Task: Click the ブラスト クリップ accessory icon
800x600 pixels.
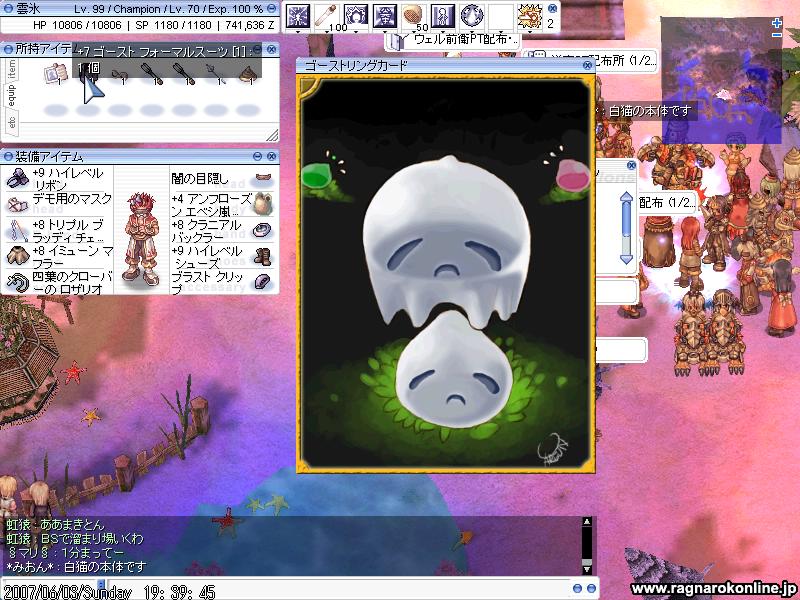Action: [263, 282]
